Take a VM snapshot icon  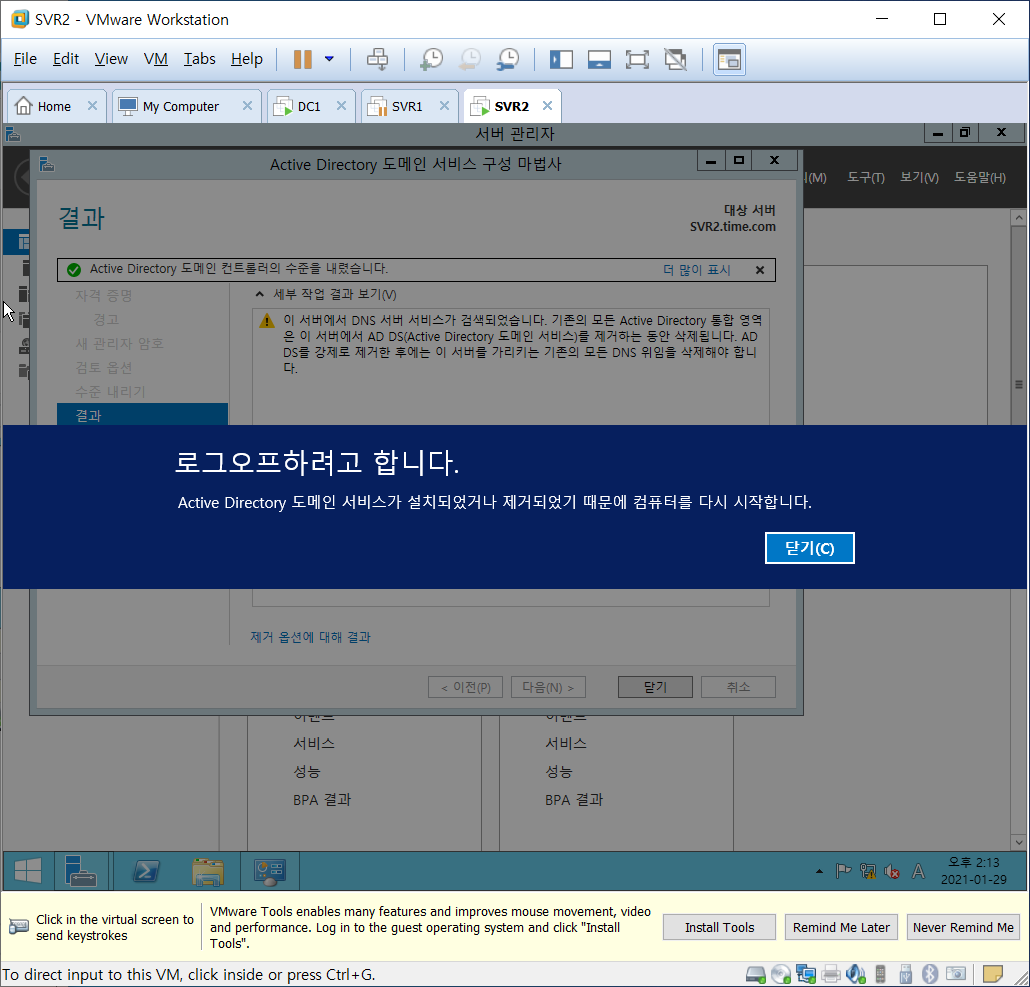pos(431,59)
